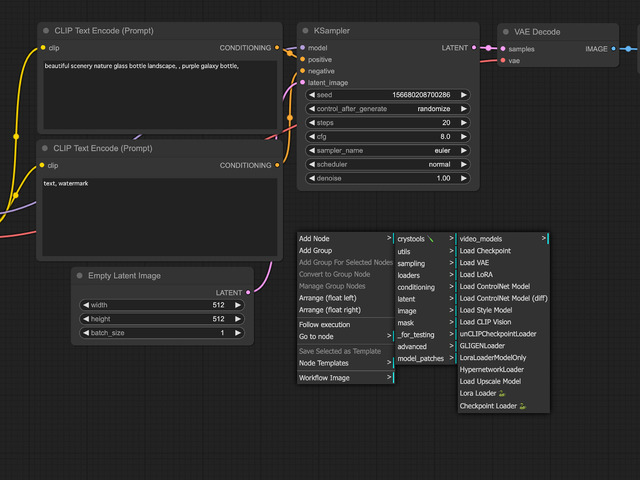Decrease denoise with the left arrow

pos(312,178)
